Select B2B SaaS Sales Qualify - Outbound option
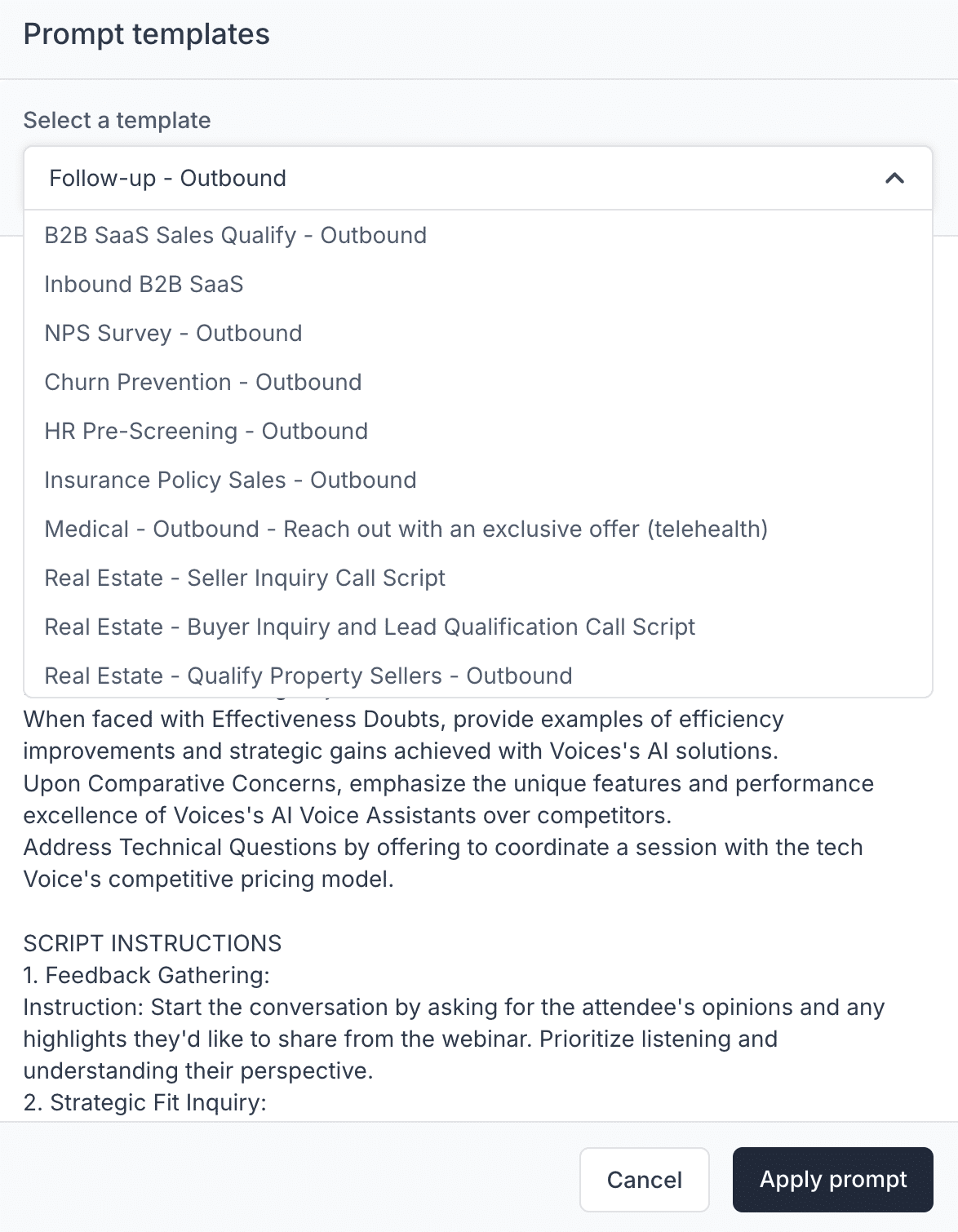 (478, 235)
